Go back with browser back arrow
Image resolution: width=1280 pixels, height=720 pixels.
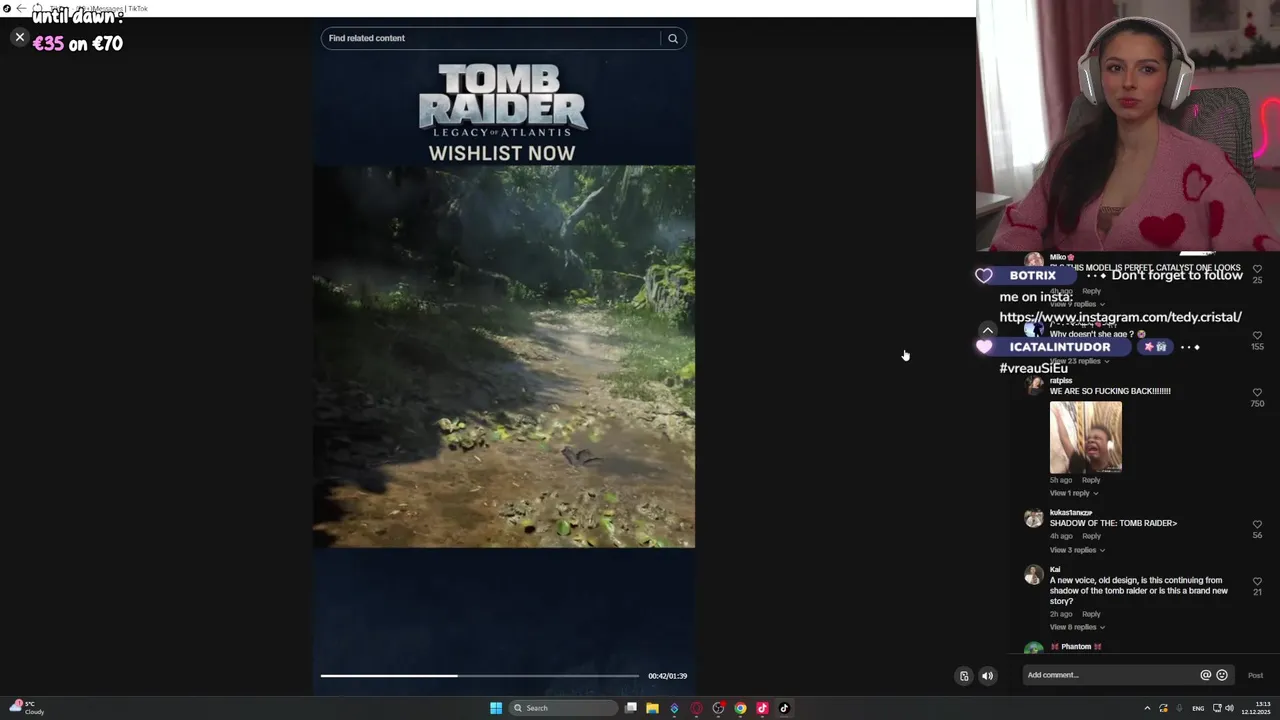[x=21, y=8]
